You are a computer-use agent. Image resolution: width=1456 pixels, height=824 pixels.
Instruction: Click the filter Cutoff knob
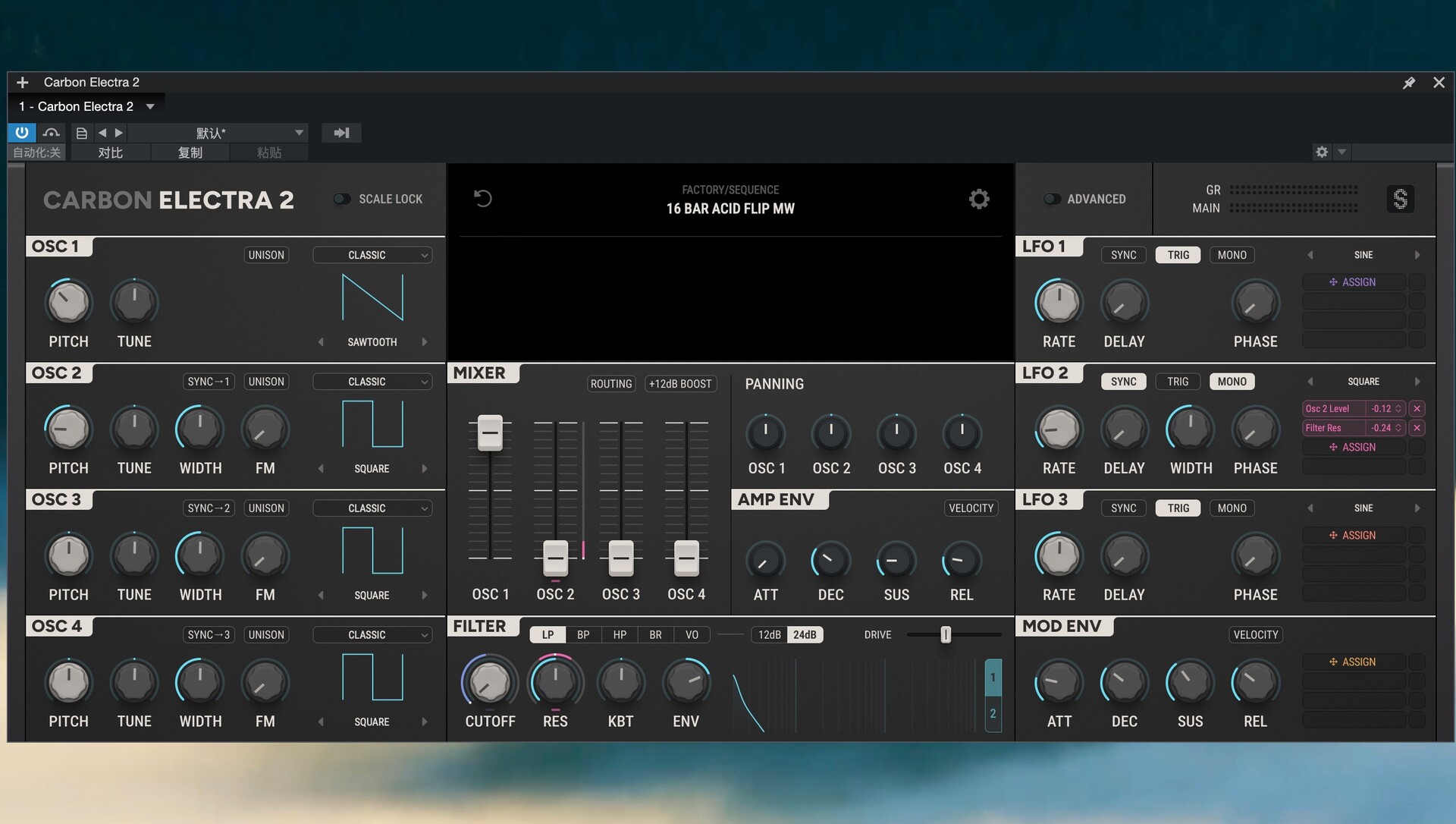(x=490, y=681)
